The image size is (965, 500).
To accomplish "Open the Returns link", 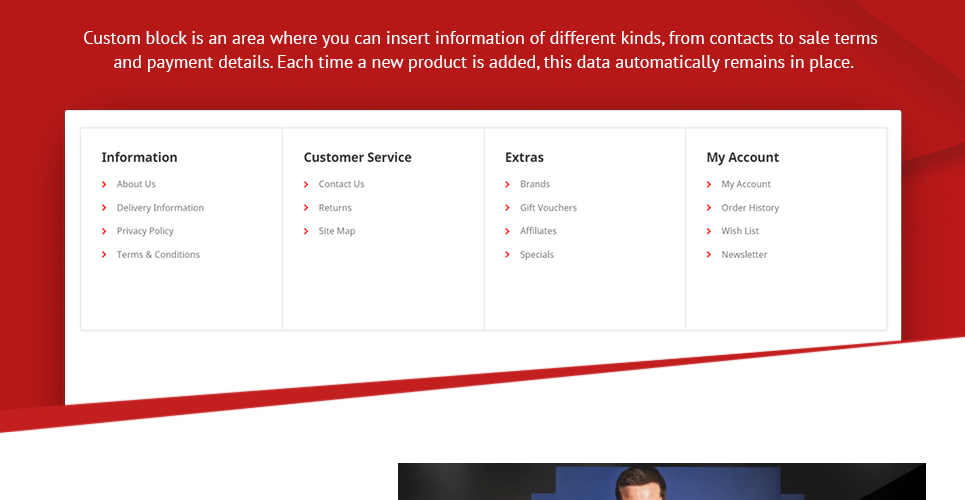I will click(335, 208).
